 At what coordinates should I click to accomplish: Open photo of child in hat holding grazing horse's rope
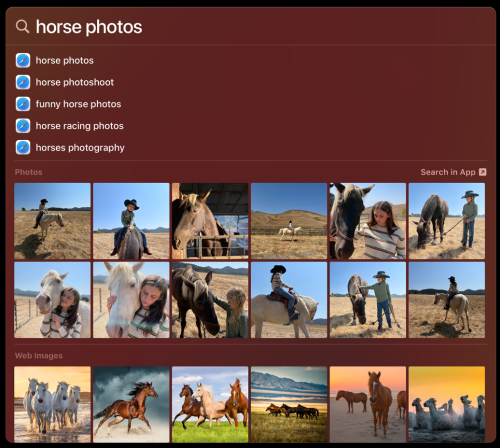point(447,221)
